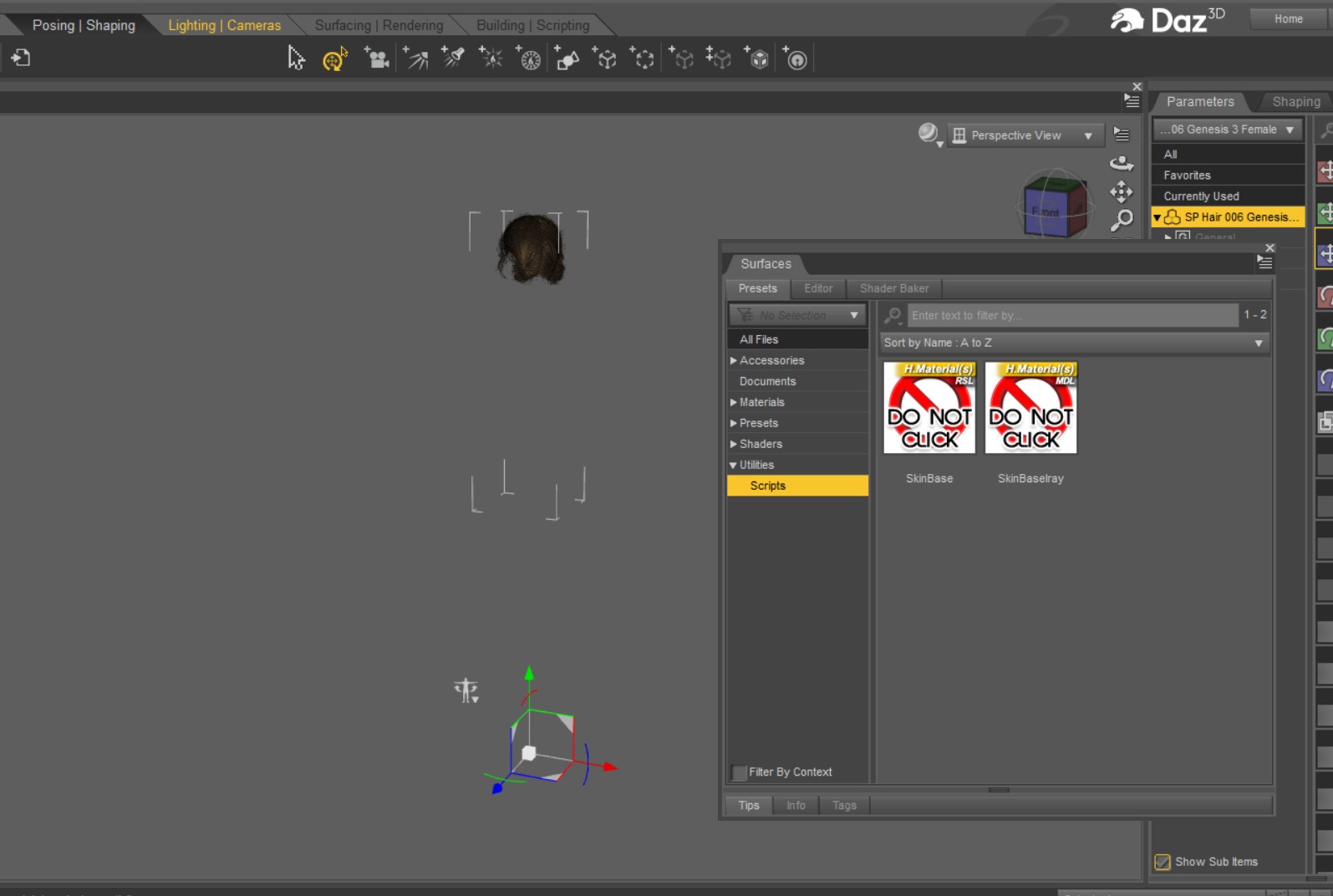Screen dimensions: 1333x896
Task: Expand the Shaders category
Action: coord(734,444)
